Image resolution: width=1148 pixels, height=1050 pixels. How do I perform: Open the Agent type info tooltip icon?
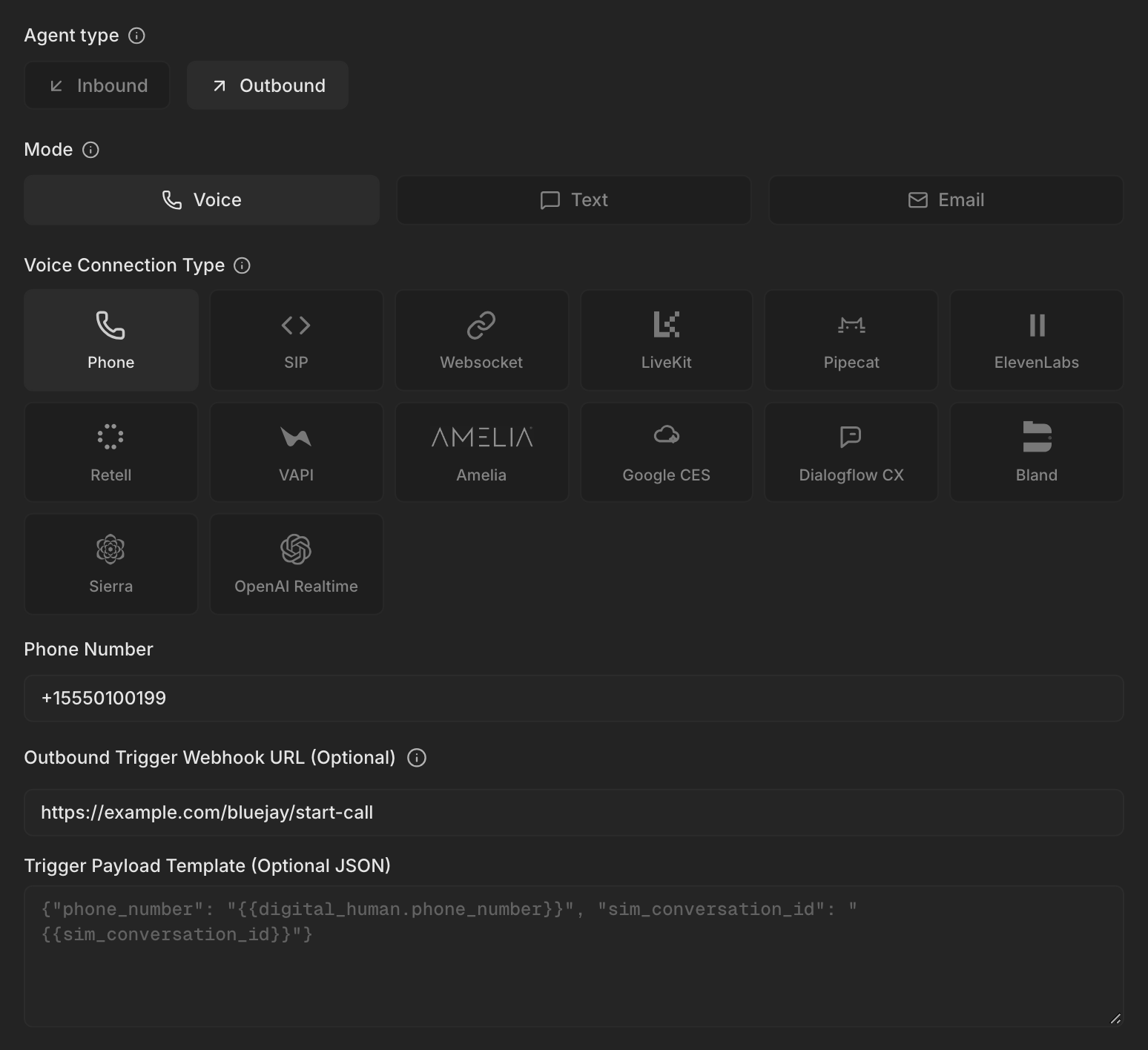[x=136, y=36]
